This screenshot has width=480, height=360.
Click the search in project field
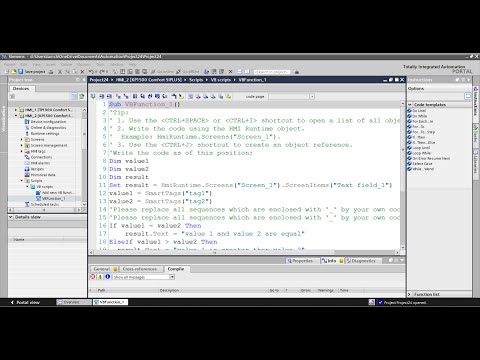pos(272,72)
